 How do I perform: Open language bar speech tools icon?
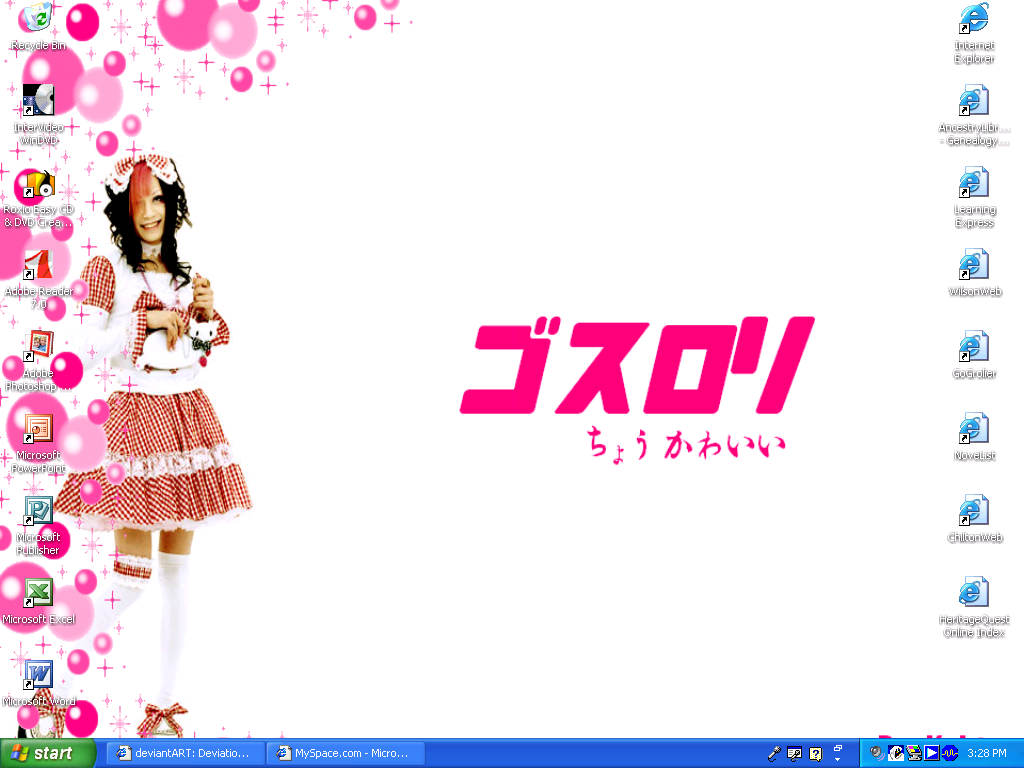click(795, 754)
